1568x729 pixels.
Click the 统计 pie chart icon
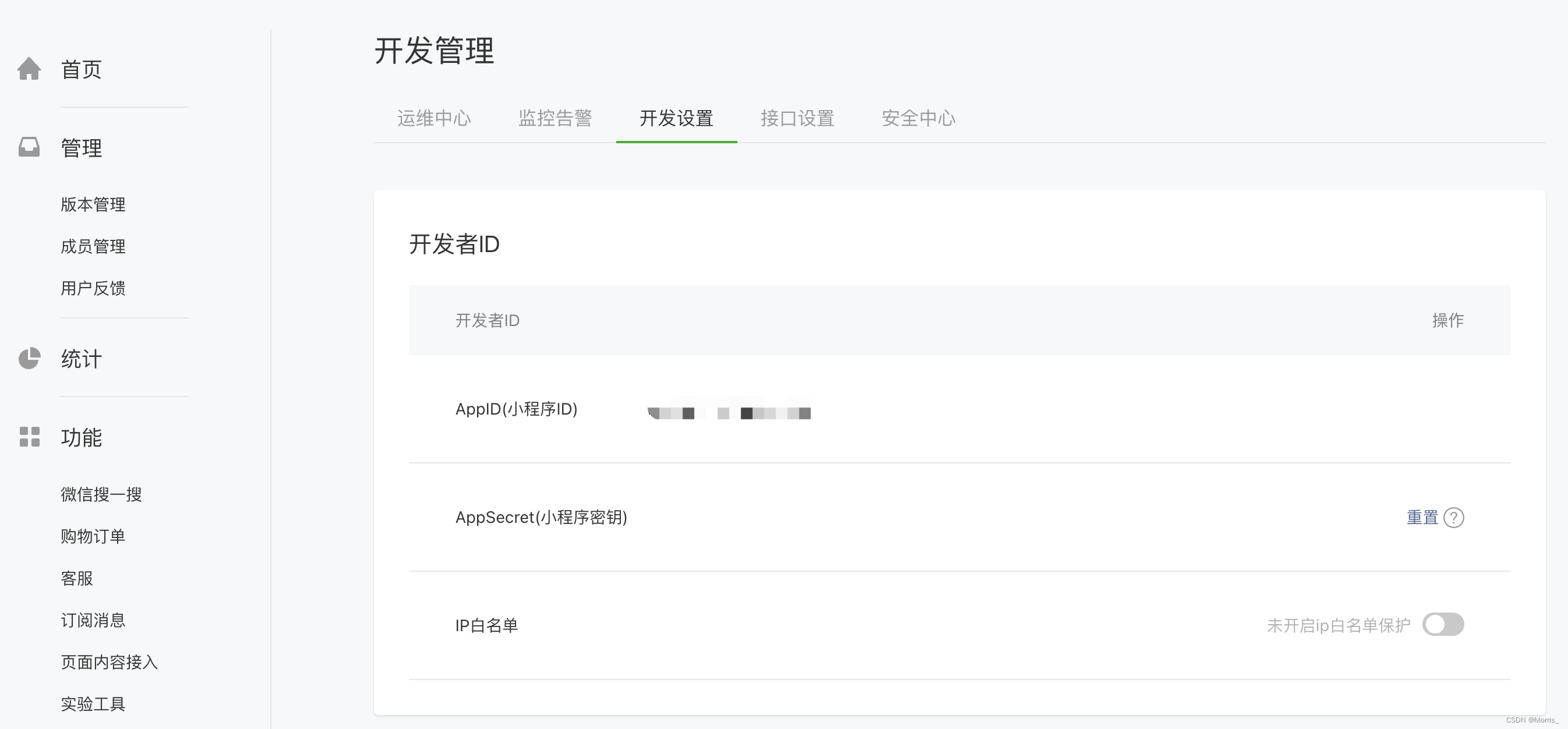click(29, 359)
